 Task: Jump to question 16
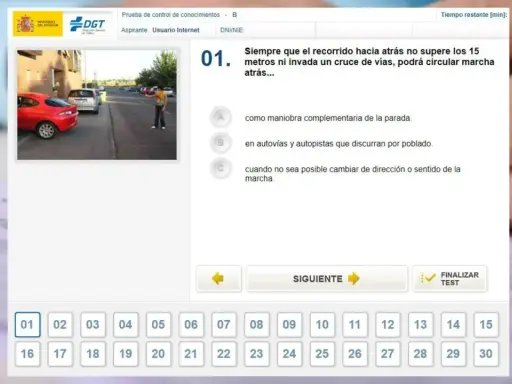pos(27,354)
